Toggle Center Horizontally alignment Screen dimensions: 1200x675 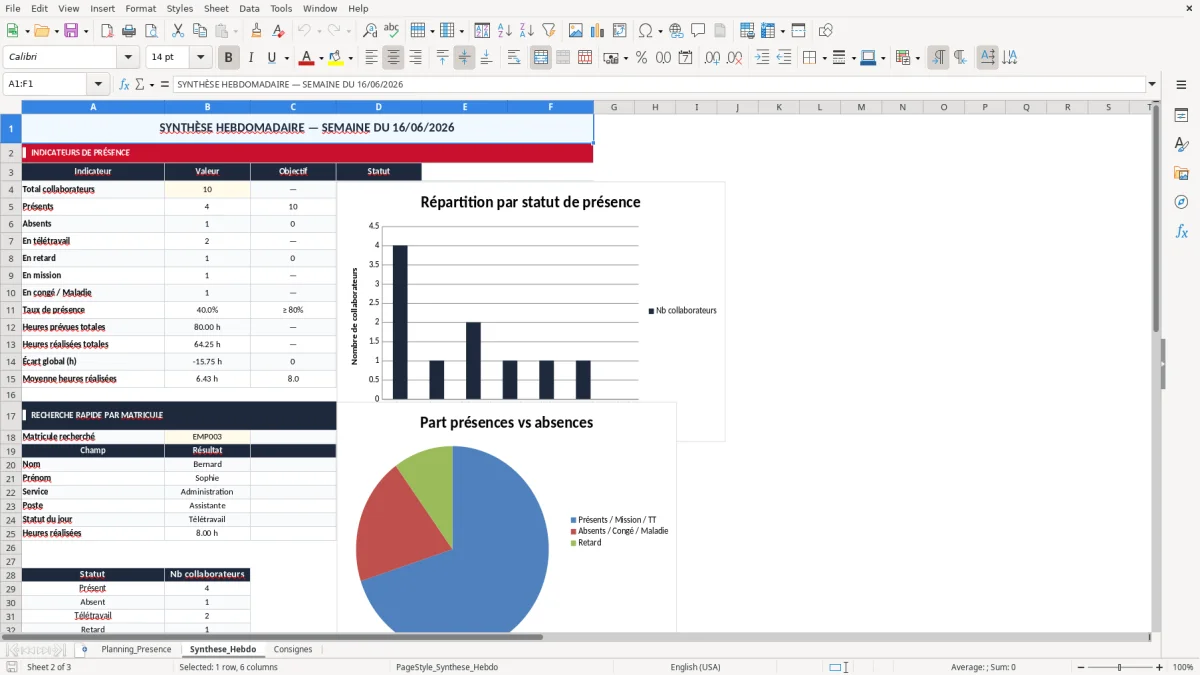point(393,58)
